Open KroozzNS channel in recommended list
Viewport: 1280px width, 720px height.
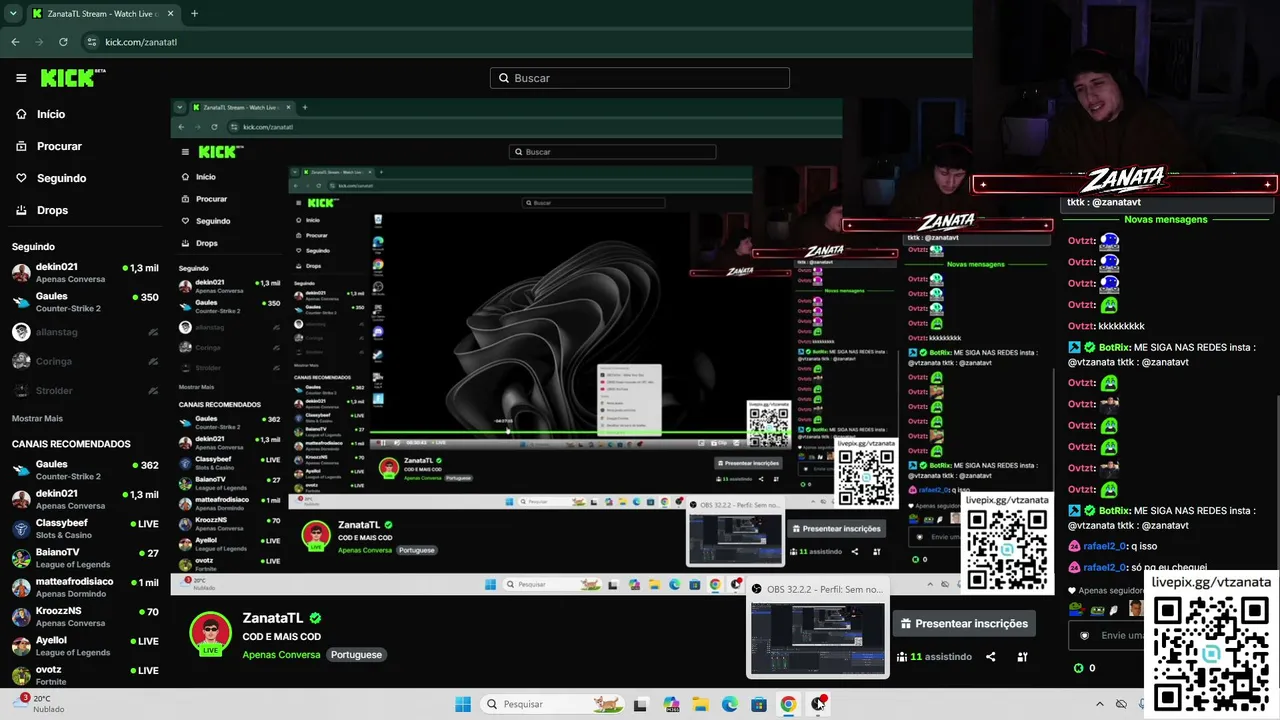tap(85, 616)
